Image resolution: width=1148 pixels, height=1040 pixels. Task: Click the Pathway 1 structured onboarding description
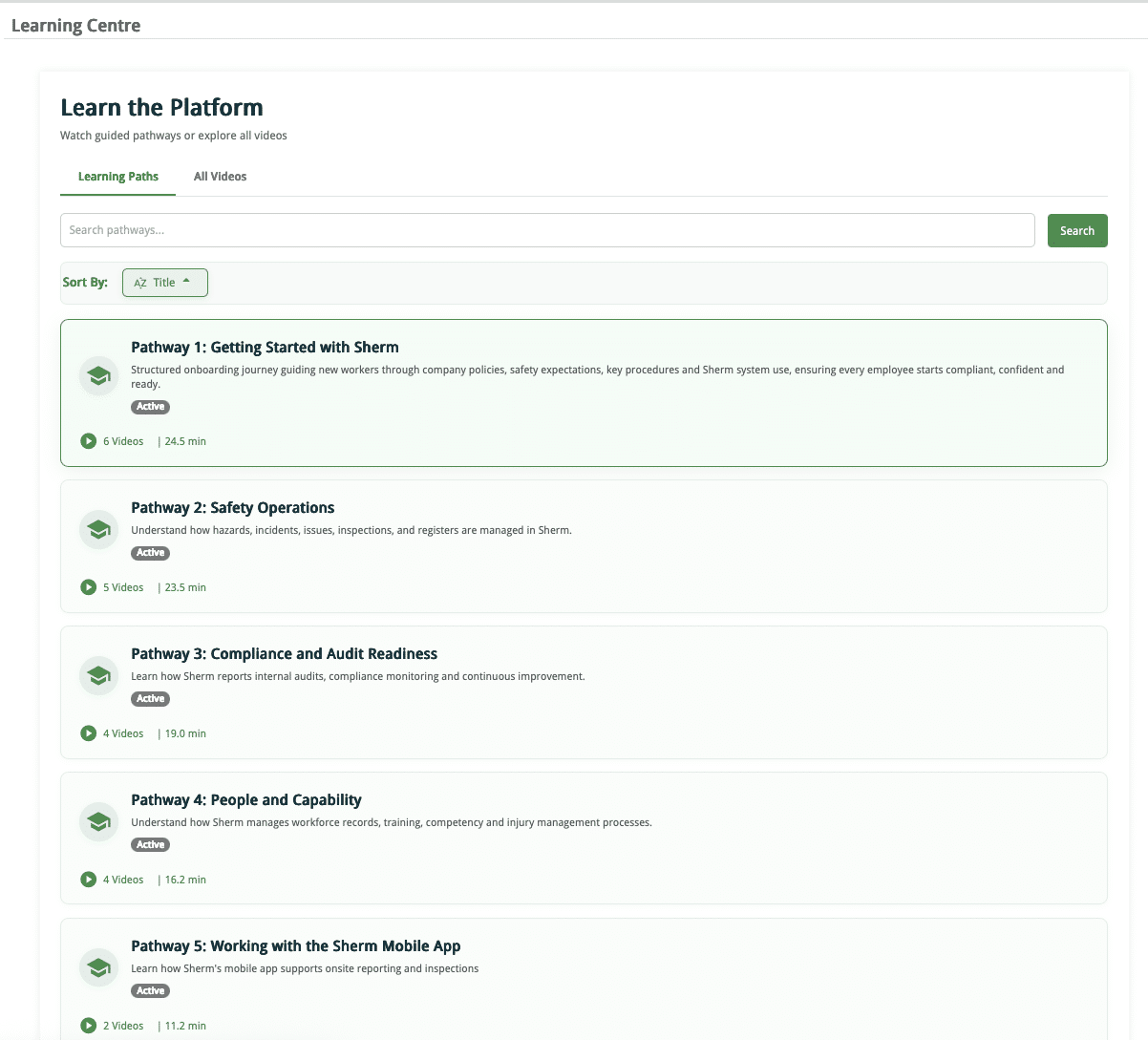coord(597,376)
